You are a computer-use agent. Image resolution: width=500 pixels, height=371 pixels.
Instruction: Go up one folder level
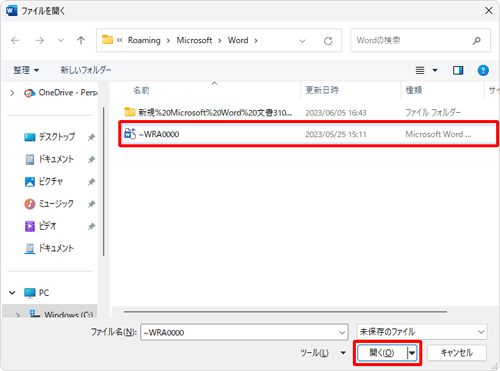(x=81, y=41)
